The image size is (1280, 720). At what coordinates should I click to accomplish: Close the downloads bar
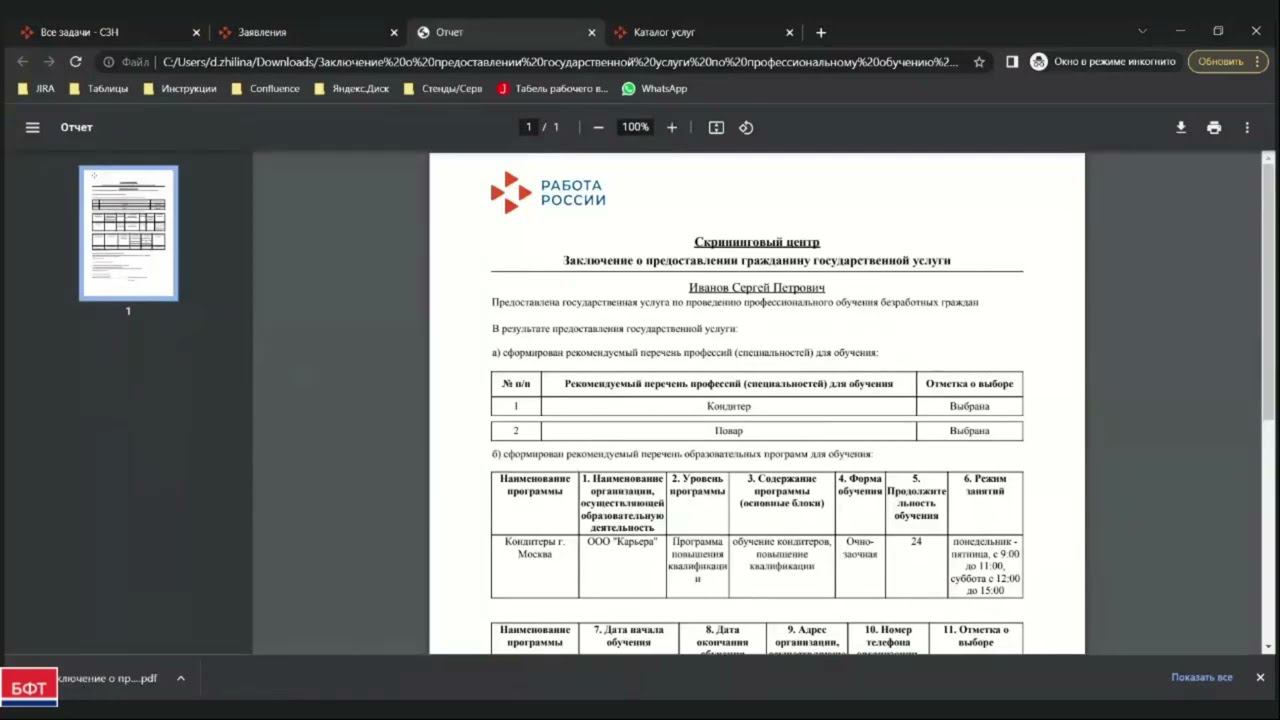click(x=1260, y=677)
